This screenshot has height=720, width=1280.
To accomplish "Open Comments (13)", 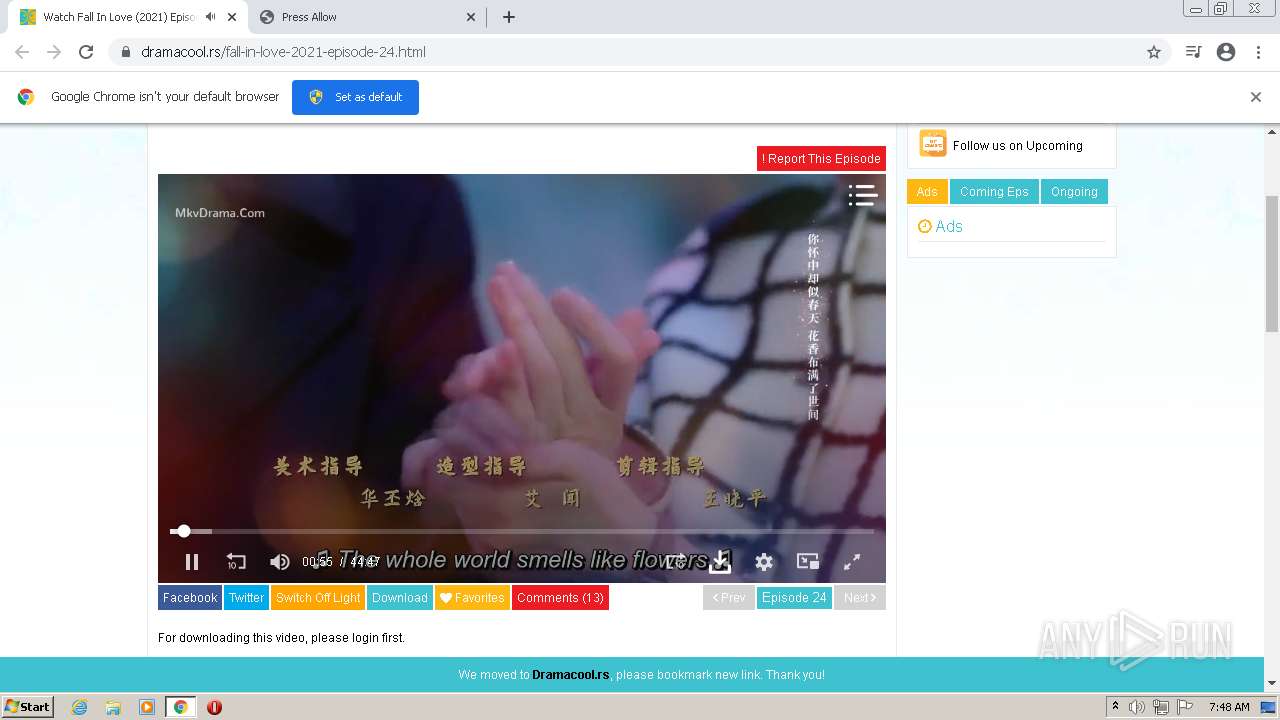I will (560, 598).
